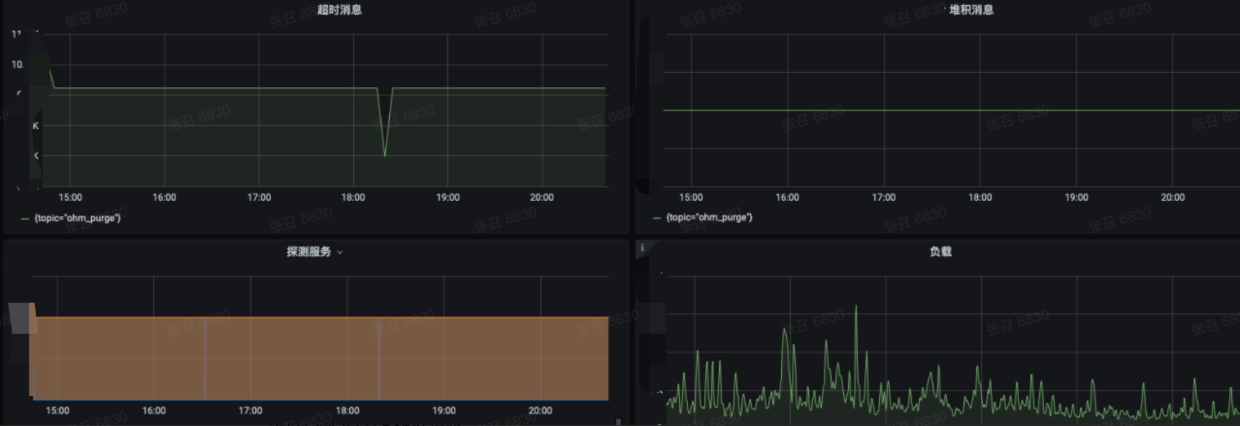Expand the 探测服务 panel title chevron
Viewport: 1240px width, 426px height.
pos(340,252)
